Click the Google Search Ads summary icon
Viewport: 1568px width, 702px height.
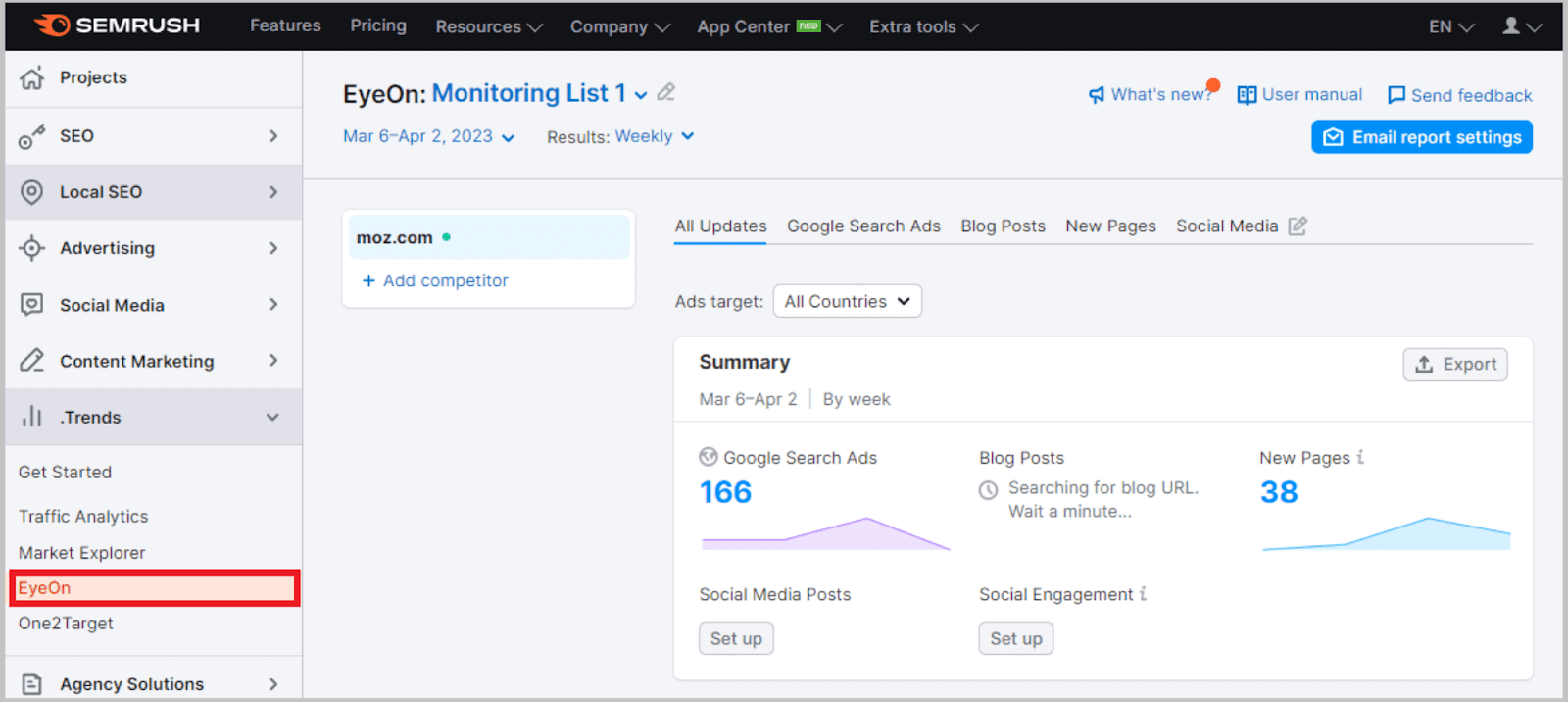click(709, 457)
